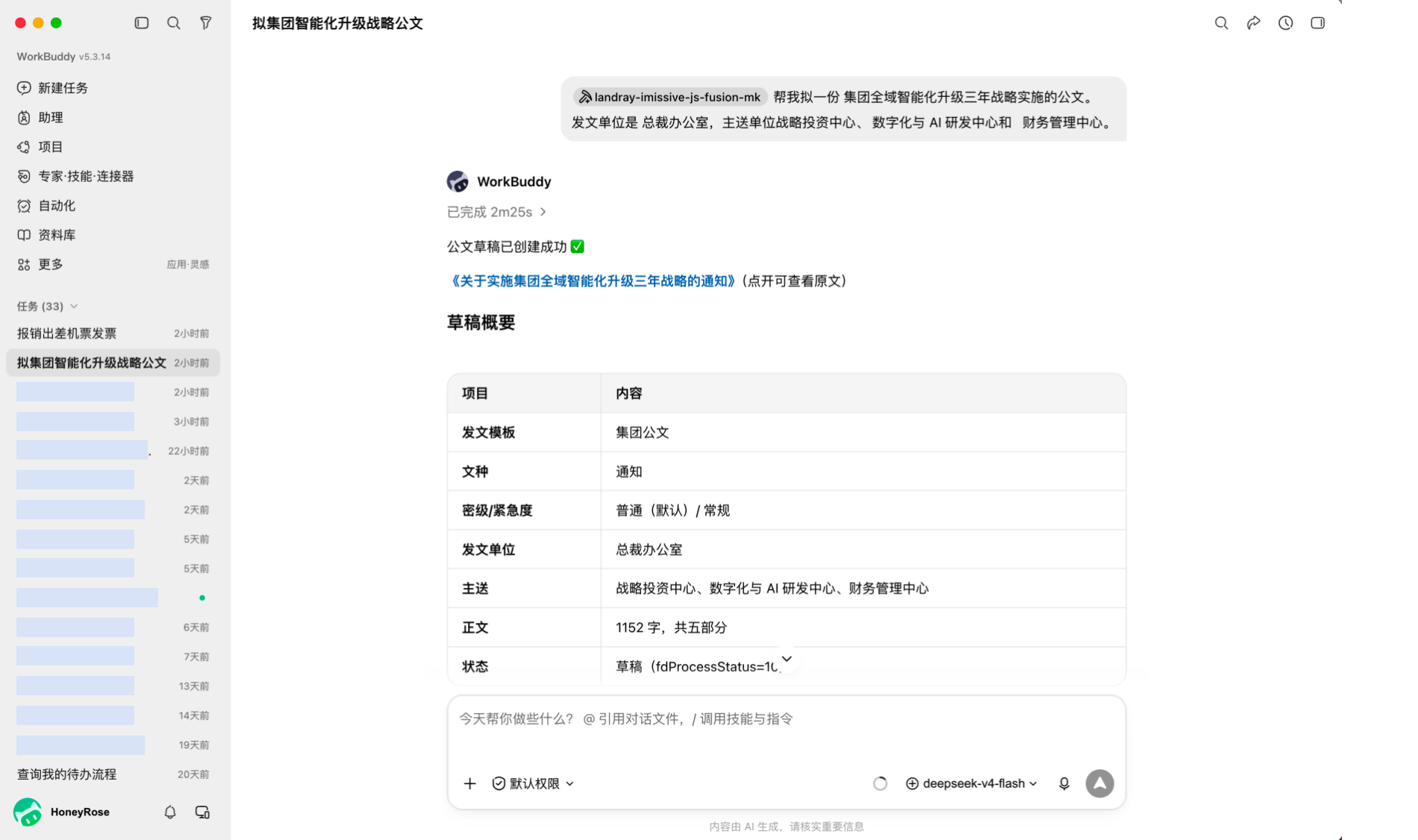Screen dimensions: 1418x840
Task: Expand the 已完成 2m25s details
Action: coord(496,212)
